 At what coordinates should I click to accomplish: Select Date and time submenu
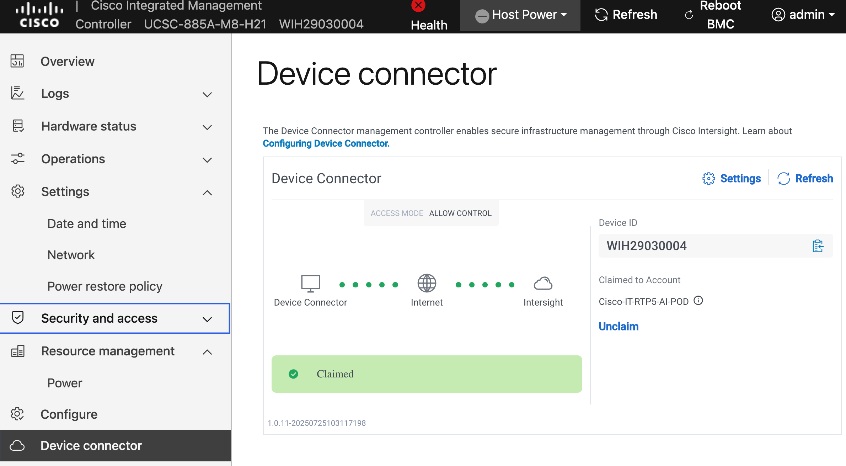(86, 224)
